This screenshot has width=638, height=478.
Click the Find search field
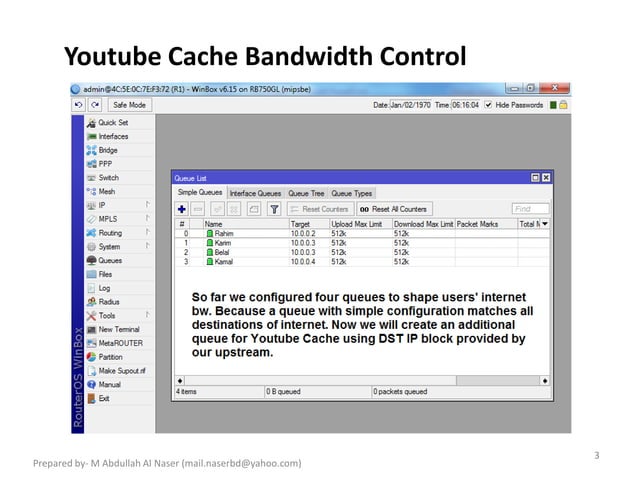click(530, 209)
